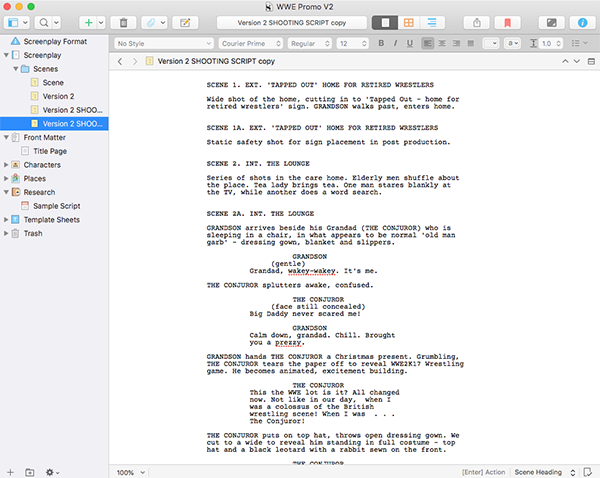Collapse the Front Matter folder
Viewport: 600px width, 478px height.
[x=6, y=137]
